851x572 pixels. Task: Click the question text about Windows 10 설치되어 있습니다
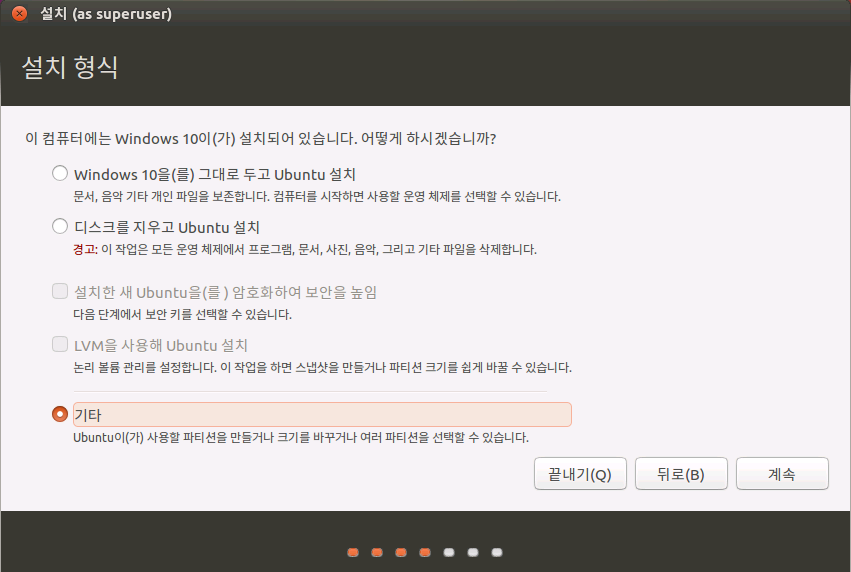click(261, 138)
